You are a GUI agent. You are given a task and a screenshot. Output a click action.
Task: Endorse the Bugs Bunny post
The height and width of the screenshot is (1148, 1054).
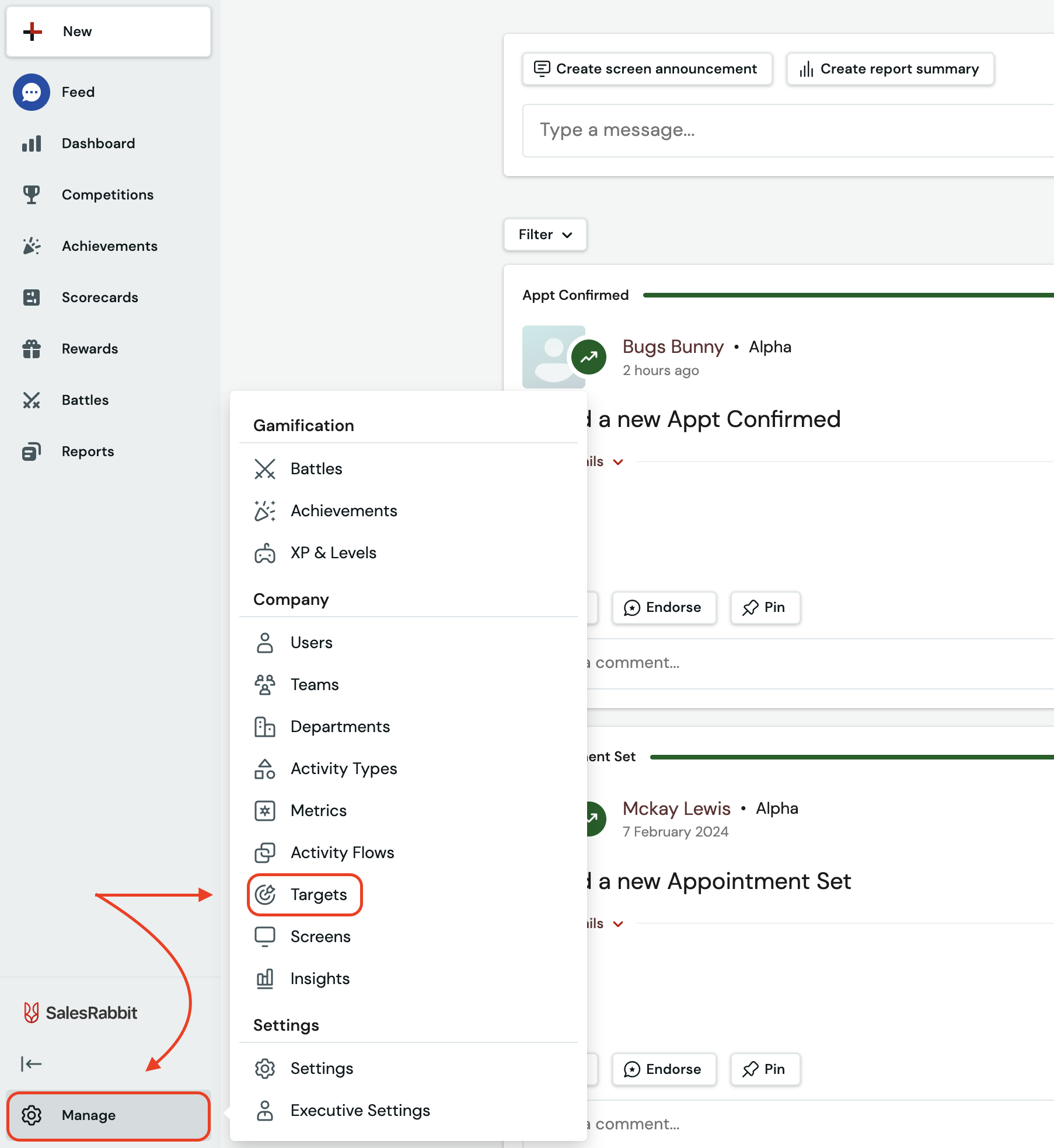click(664, 608)
